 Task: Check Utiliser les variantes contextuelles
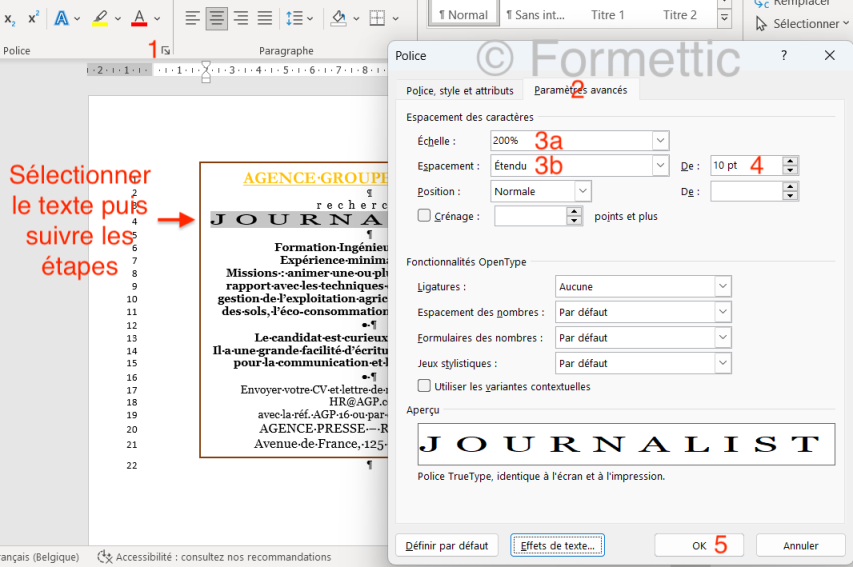tap(424, 386)
